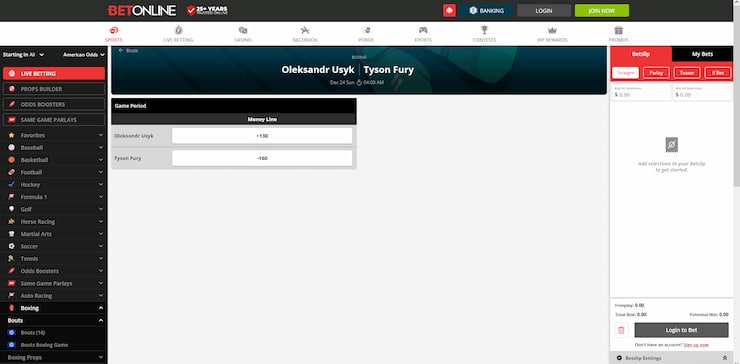Viewport: 740px width, 364px height.
Task: Open the American Odds dropdown
Action: coord(84,55)
